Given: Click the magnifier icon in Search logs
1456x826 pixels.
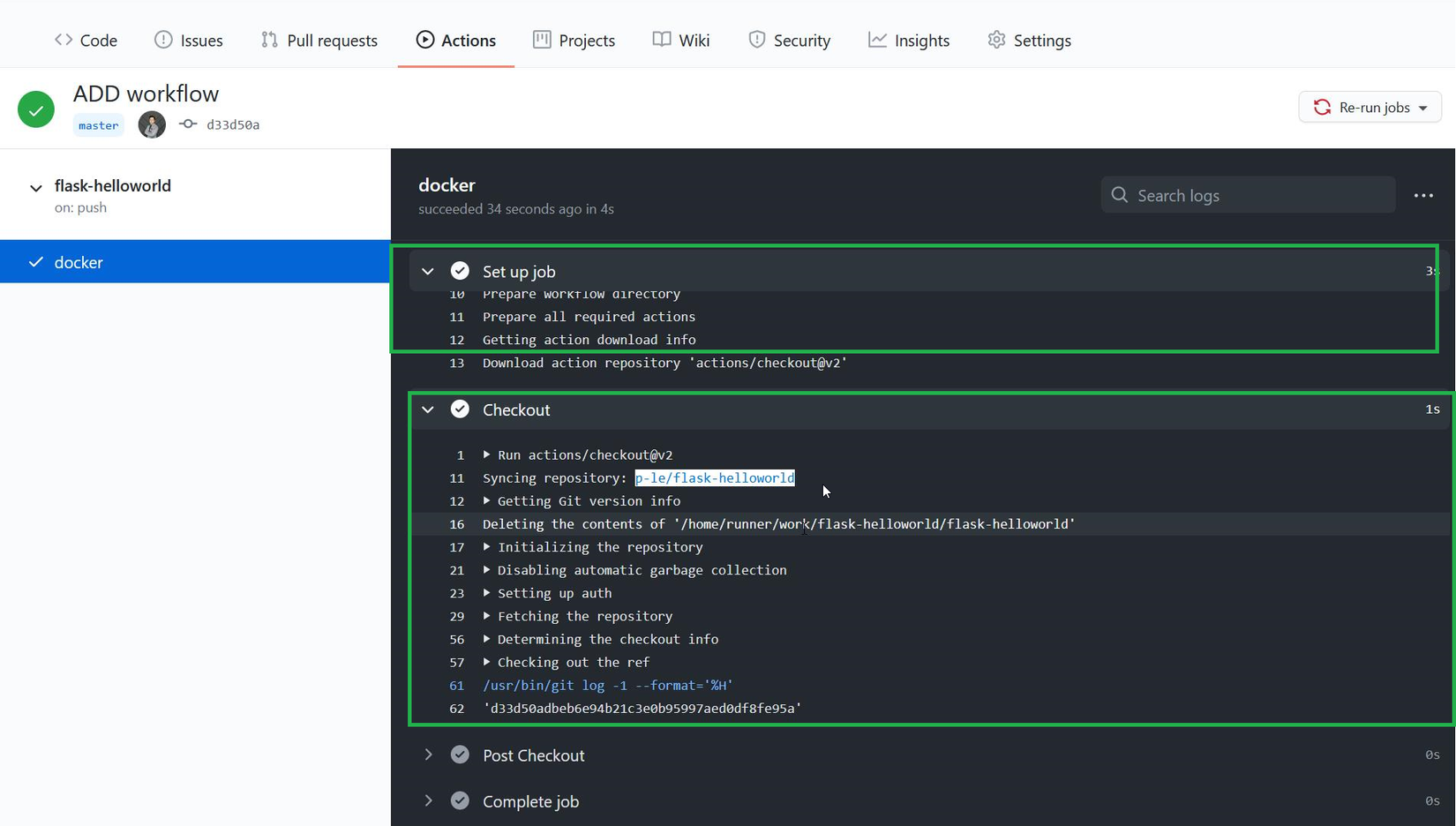Looking at the screenshot, I should [1120, 195].
